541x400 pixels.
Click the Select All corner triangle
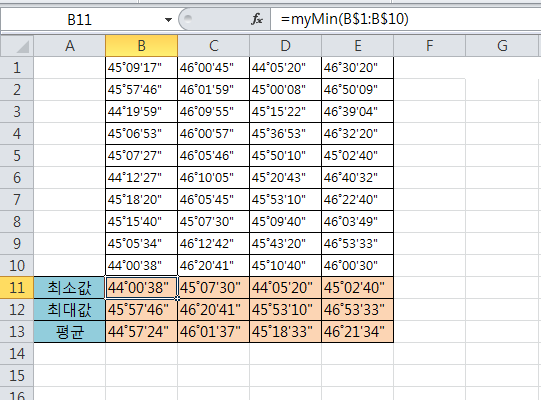point(17,46)
